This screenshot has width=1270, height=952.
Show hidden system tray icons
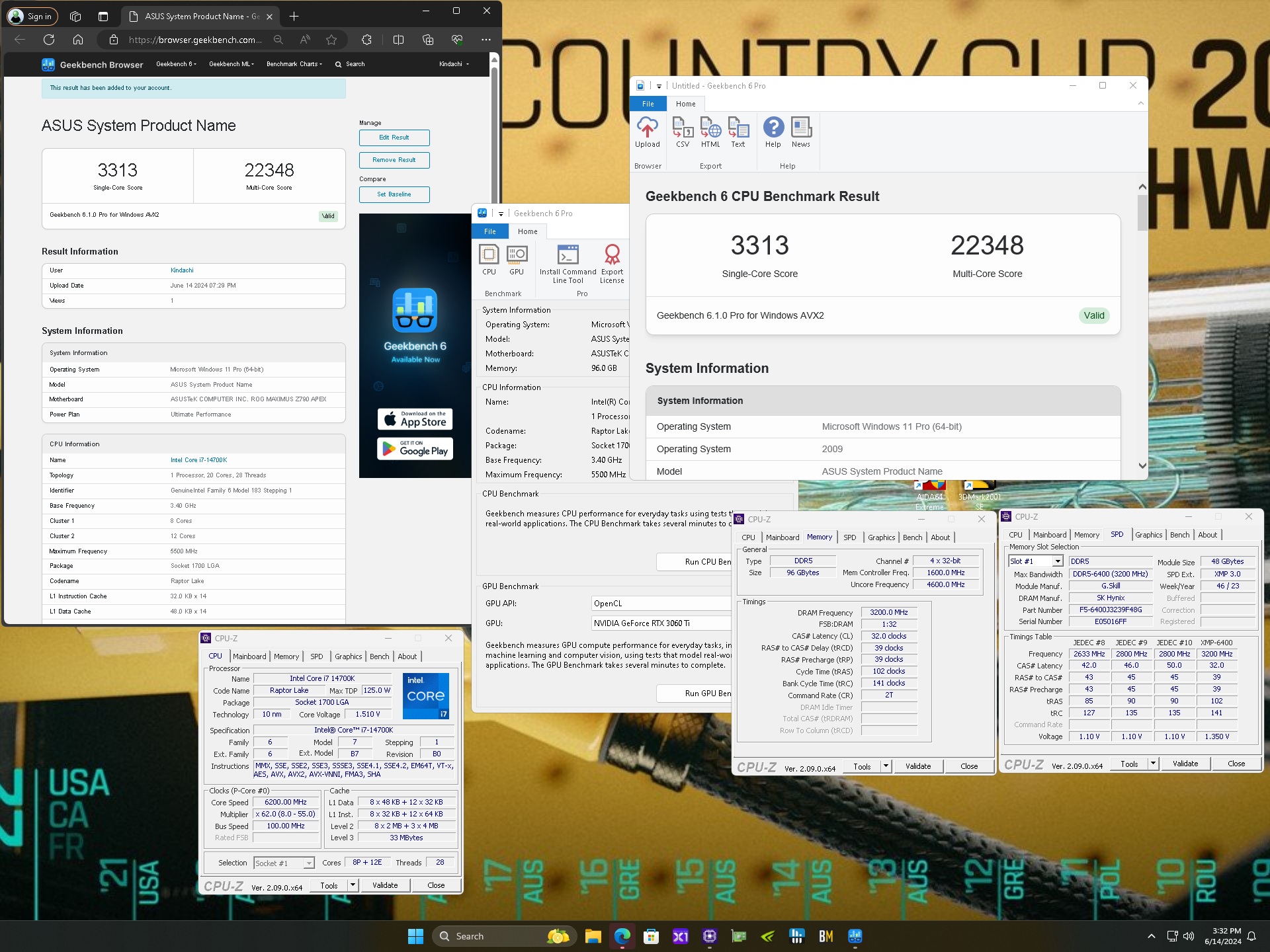[x=1152, y=936]
